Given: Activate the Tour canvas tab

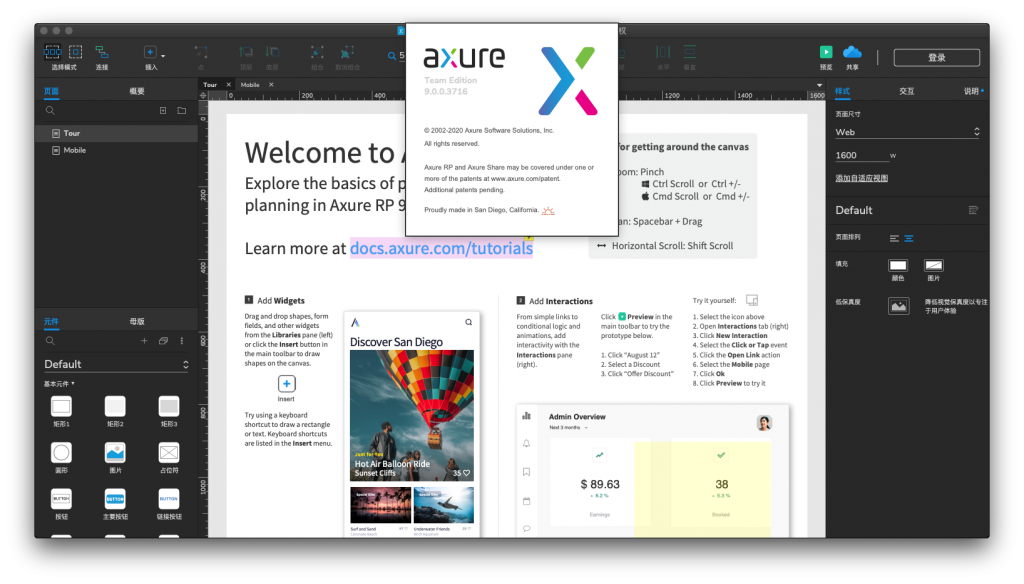Looking at the screenshot, I should pyautogui.click(x=210, y=85).
